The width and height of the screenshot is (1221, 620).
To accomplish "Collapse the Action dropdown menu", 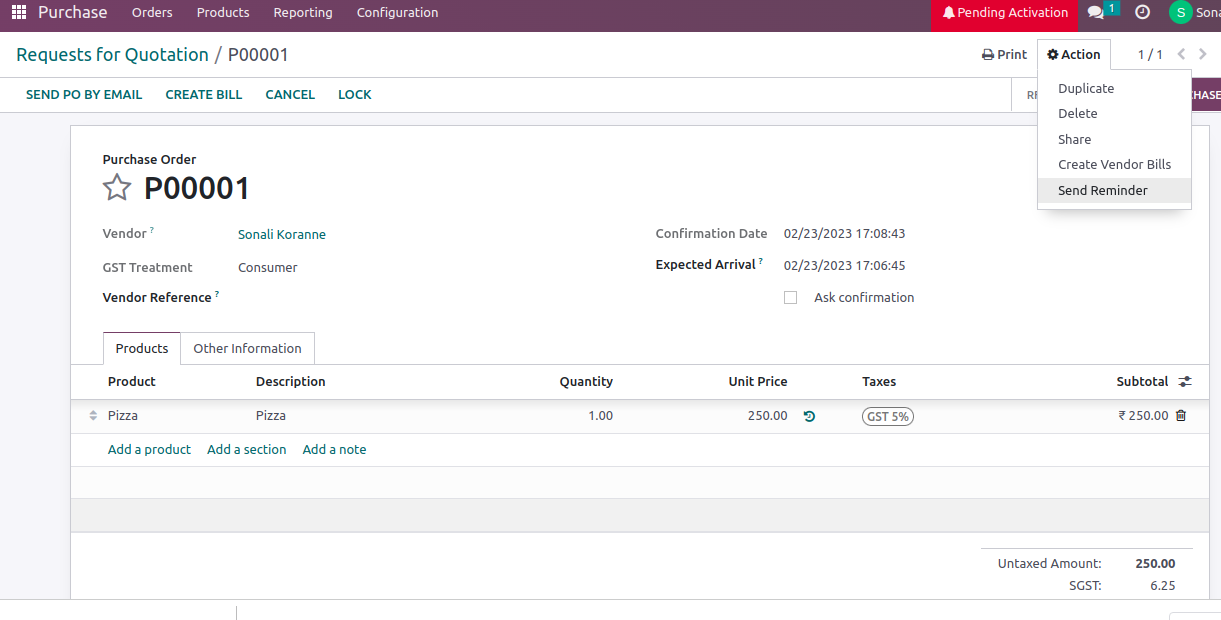I will (1073, 55).
